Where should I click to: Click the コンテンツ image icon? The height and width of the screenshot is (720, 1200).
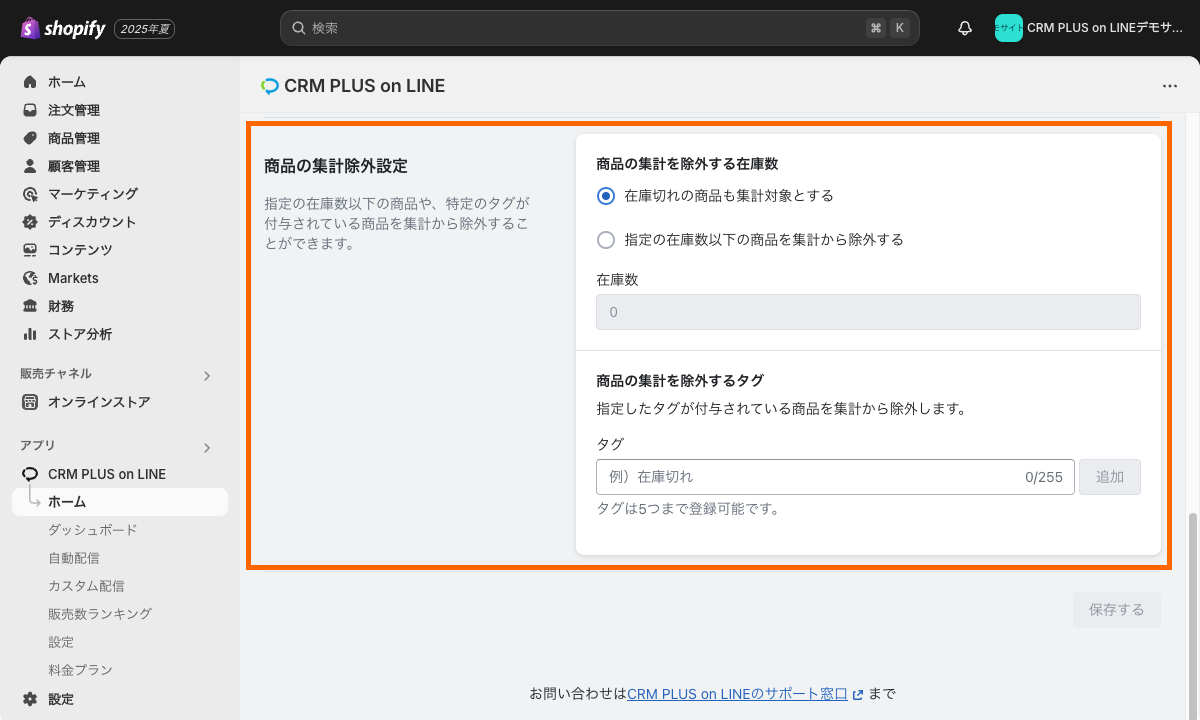pyautogui.click(x=30, y=250)
